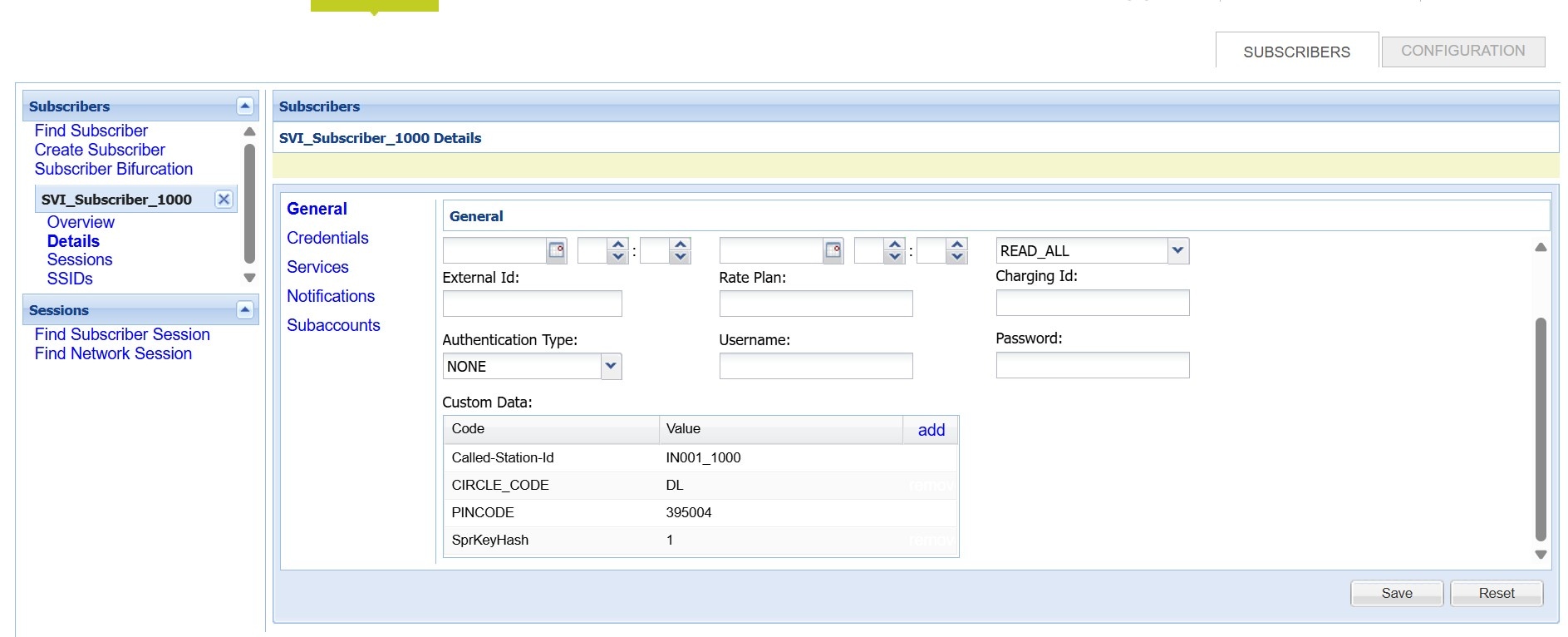The height and width of the screenshot is (637, 1568).
Task: Close the SVI_Subscriber_1000 sidebar entry
Action: pos(224,200)
